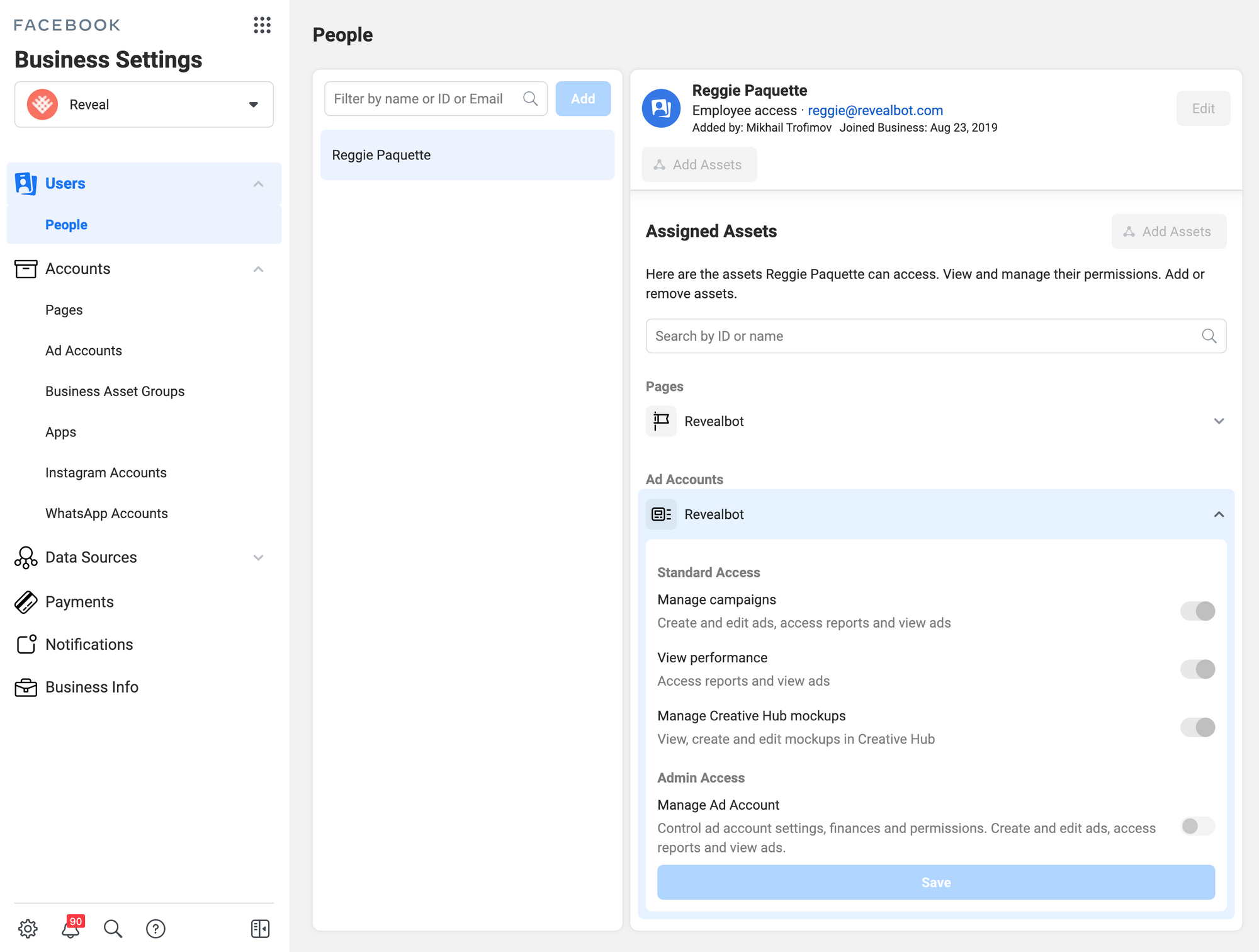The image size is (1259, 952).
Task: Collapse the Users section chevron
Action: 258,184
